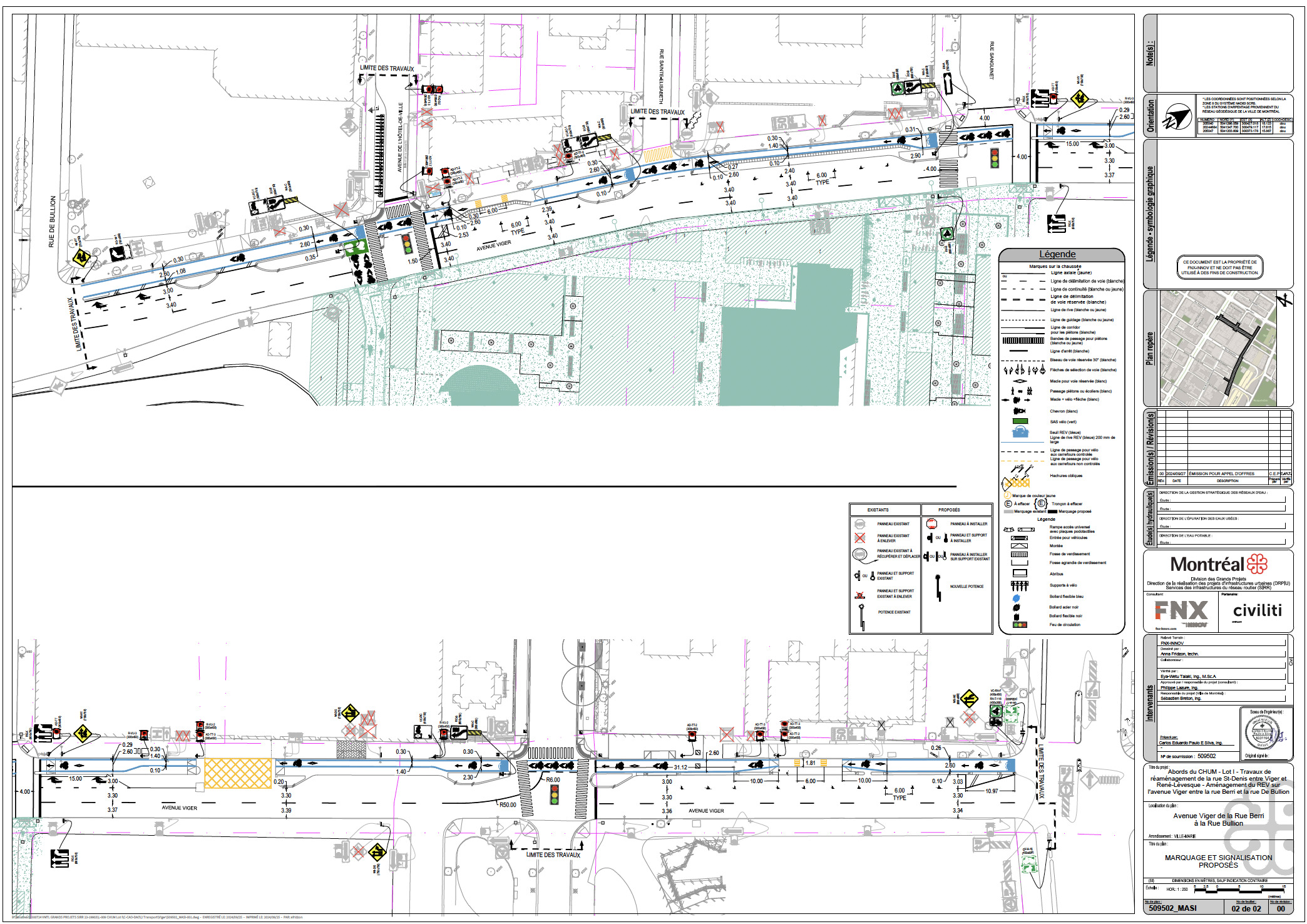
Task: Click the yellow diamond sign near Rue De Bullion
Action: [80, 257]
